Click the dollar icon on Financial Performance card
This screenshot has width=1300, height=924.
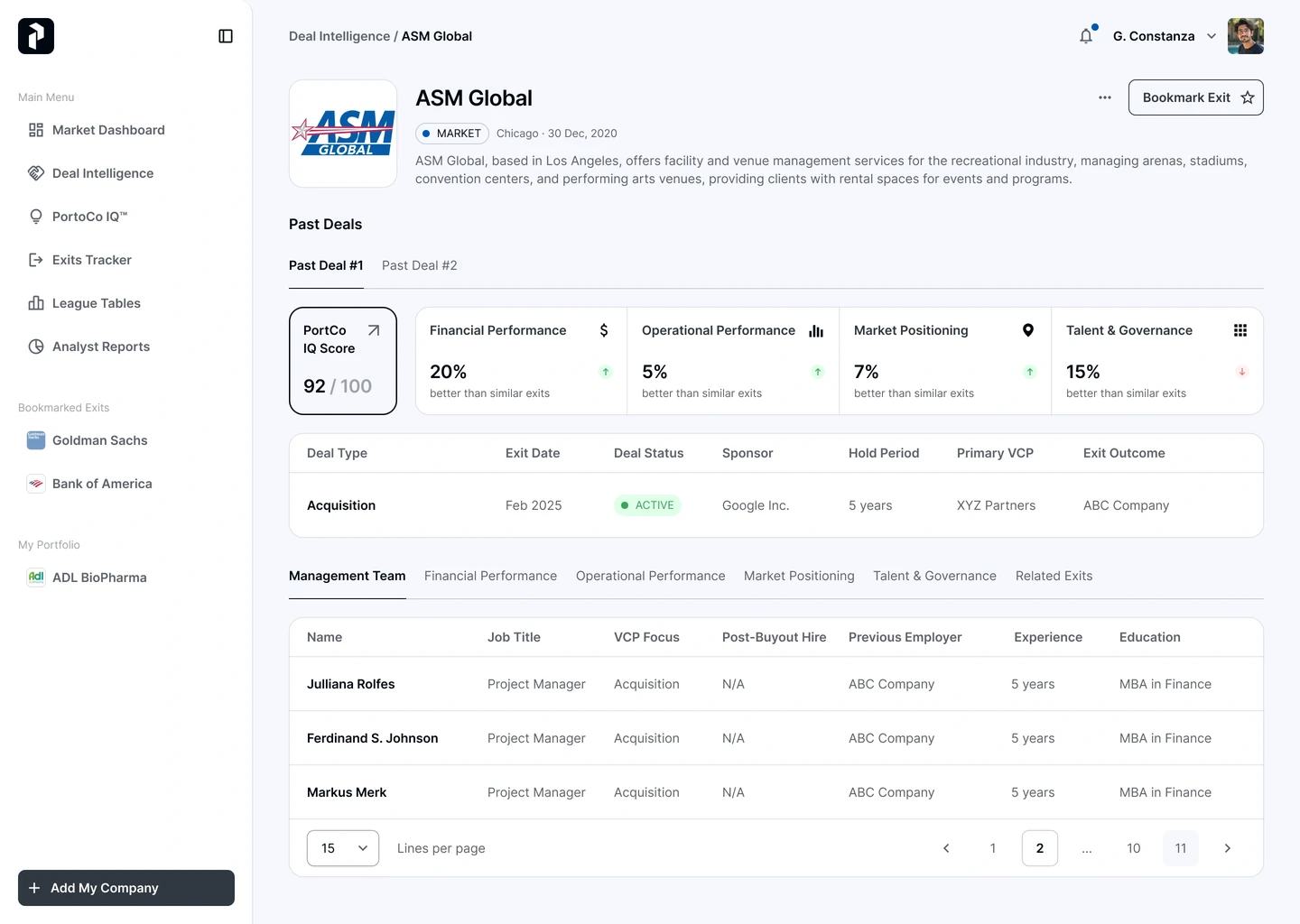click(604, 330)
